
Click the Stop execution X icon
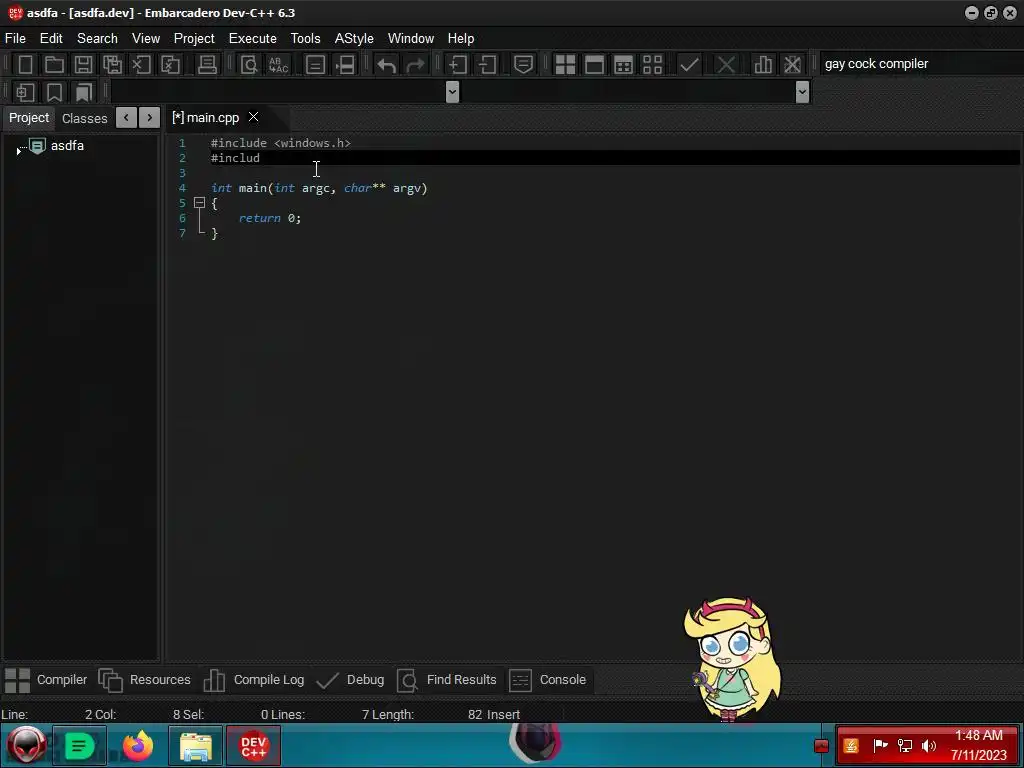(726, 65)
